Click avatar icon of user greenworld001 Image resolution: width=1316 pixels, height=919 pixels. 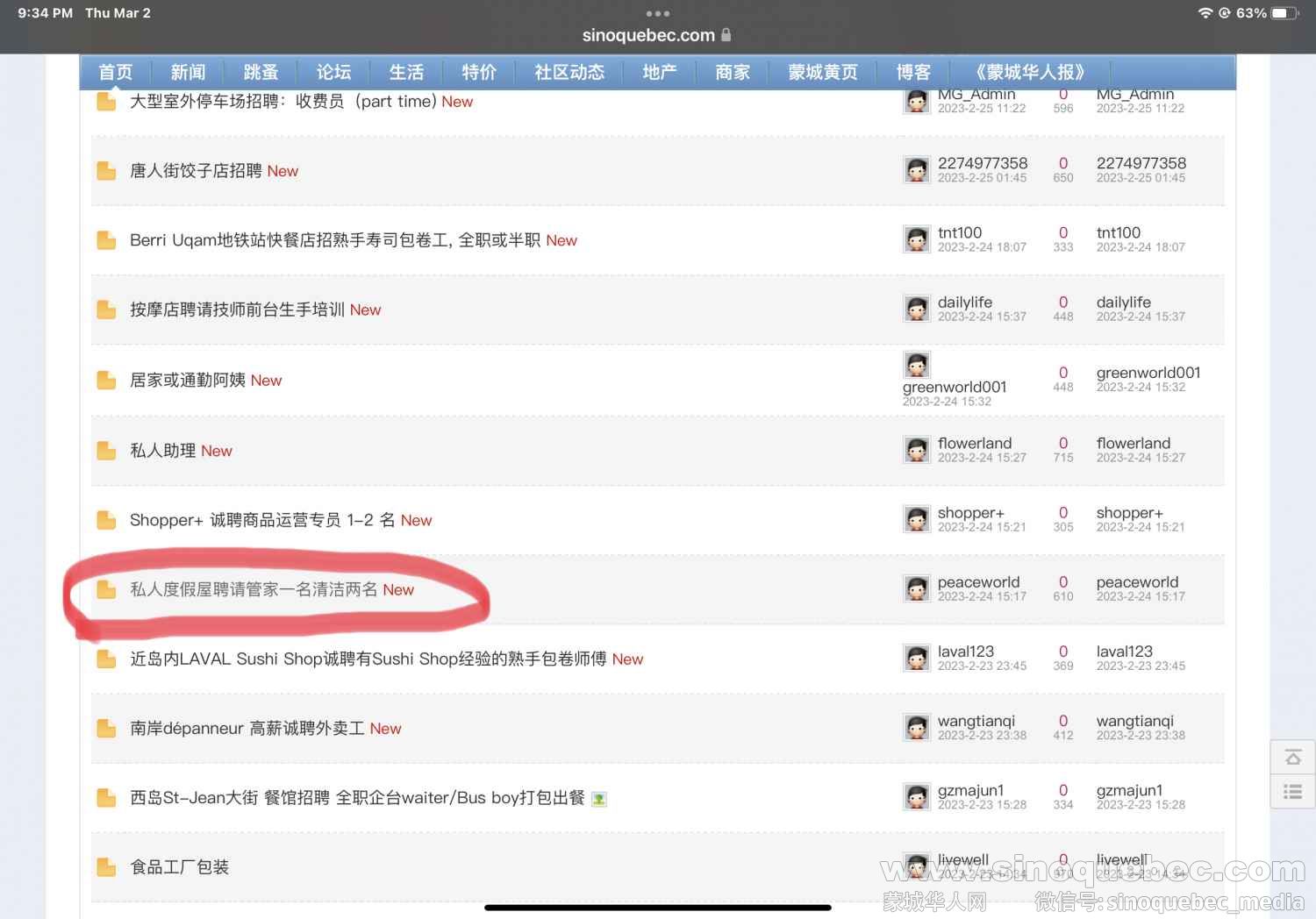917,365
